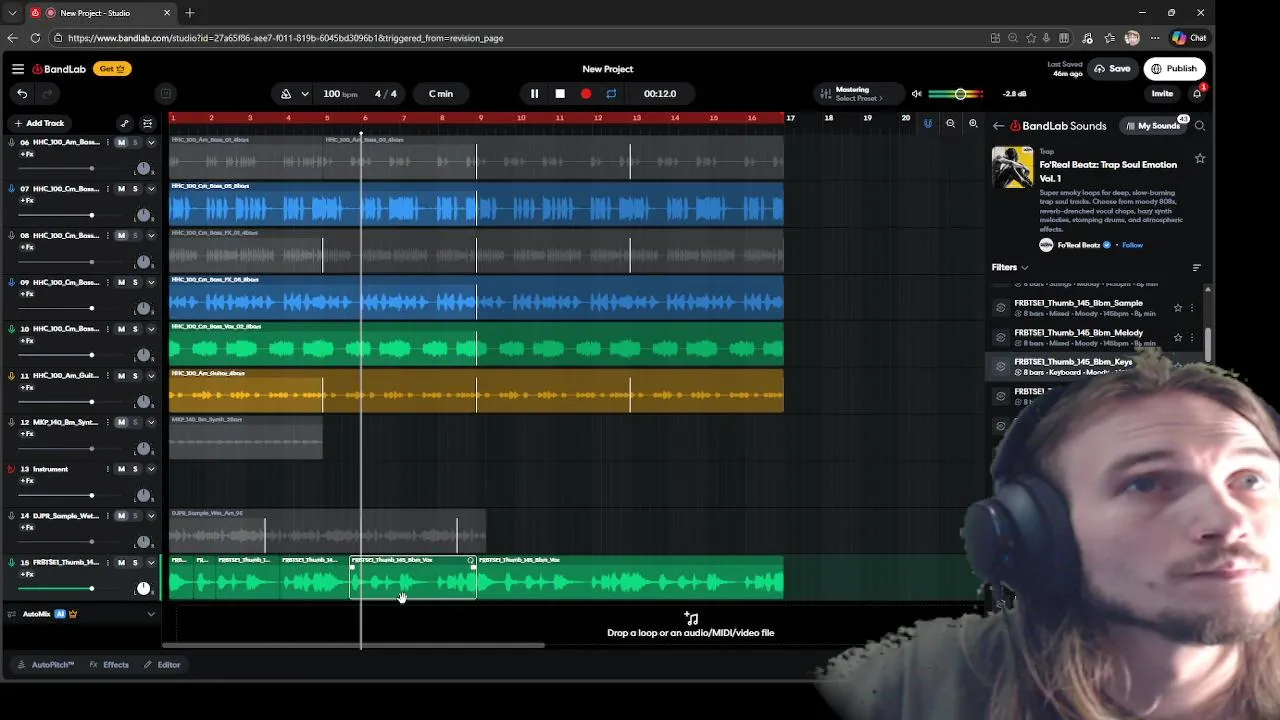Change the C min key setting
Viewport: 1280px width, 720px height.
pyautogui.click(x=441, y=94)
